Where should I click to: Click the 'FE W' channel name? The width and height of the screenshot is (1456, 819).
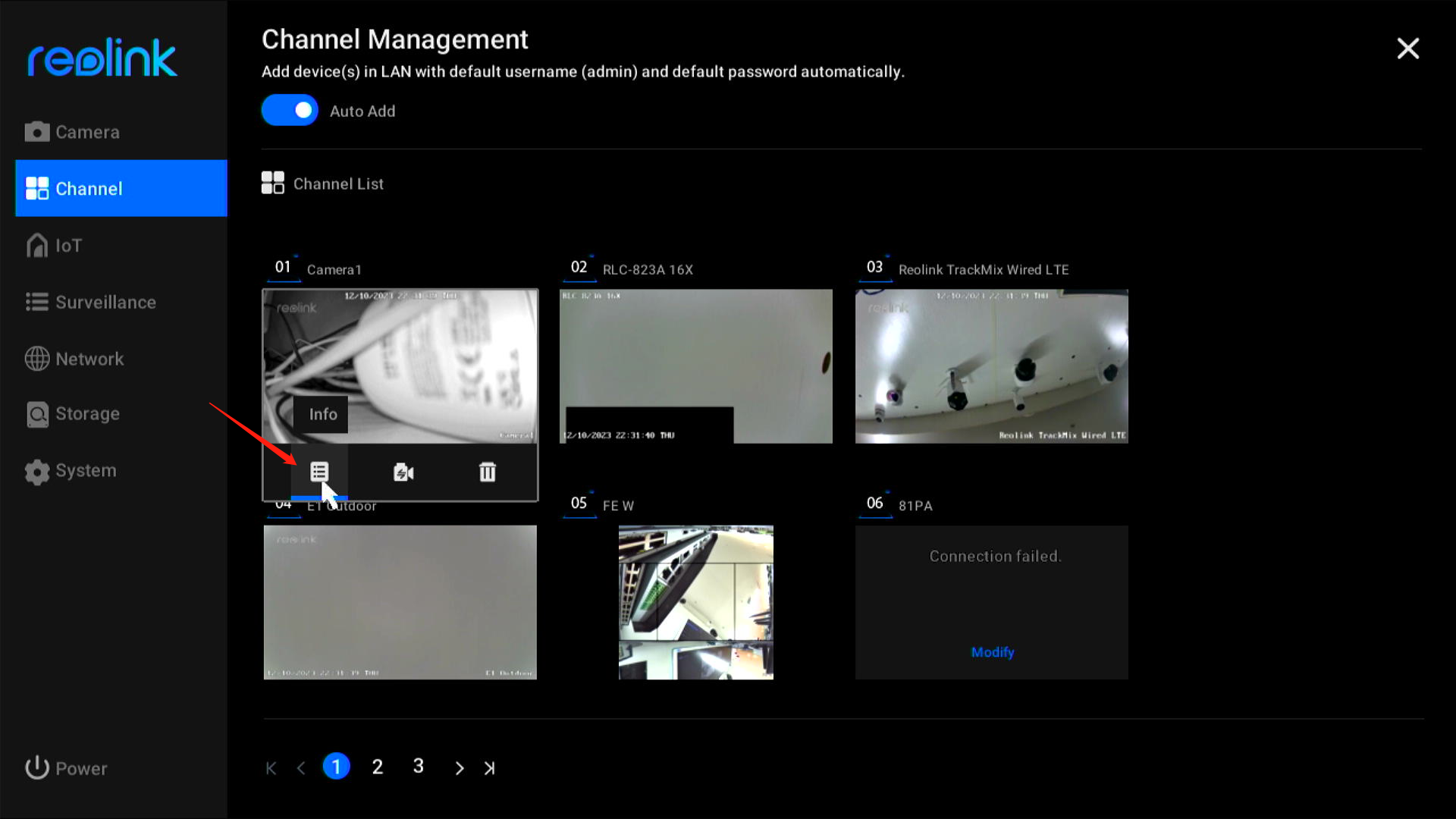point(618,506)
